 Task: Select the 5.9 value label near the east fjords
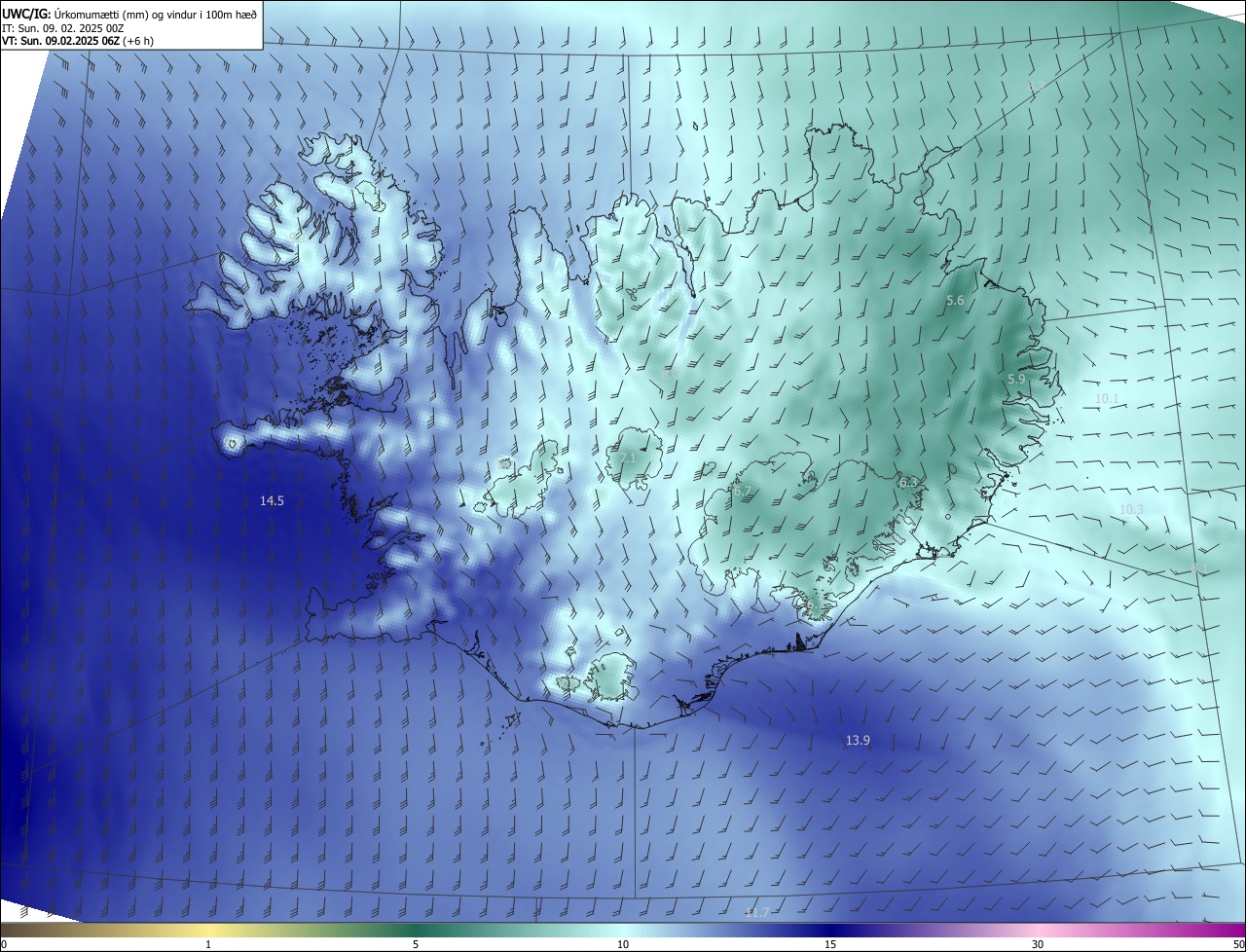tap(1016, 379)
